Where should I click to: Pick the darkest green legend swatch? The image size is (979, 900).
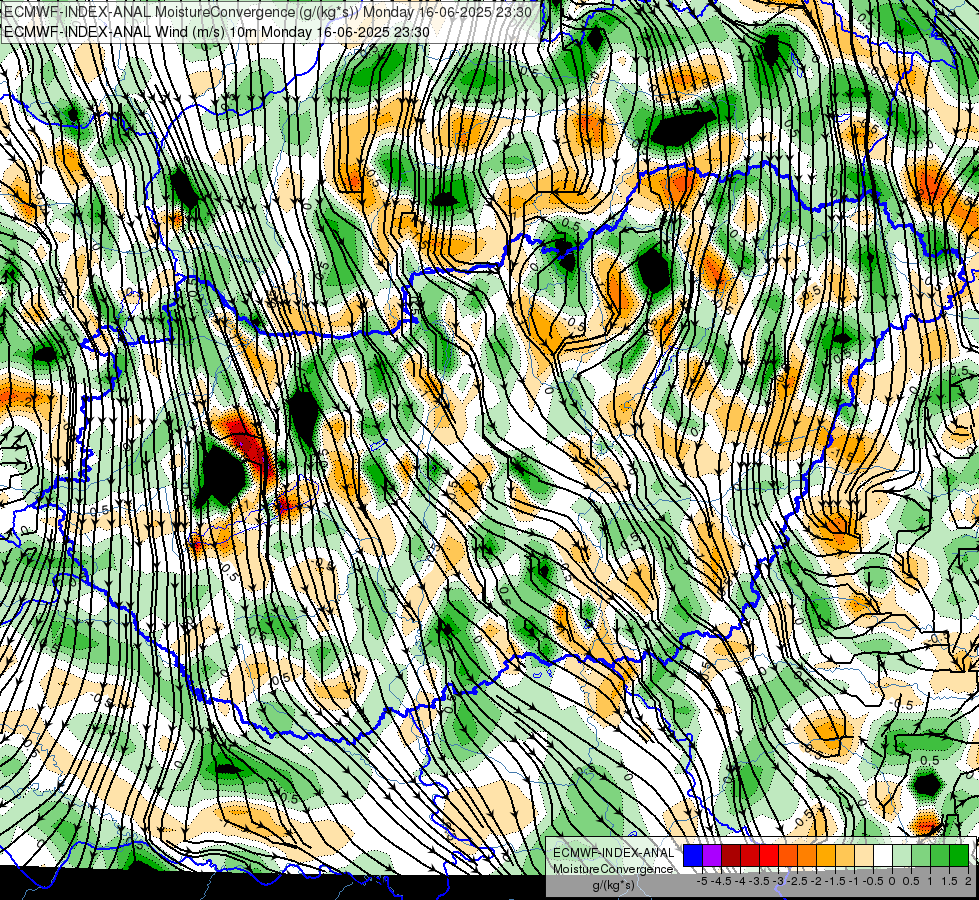959,856
